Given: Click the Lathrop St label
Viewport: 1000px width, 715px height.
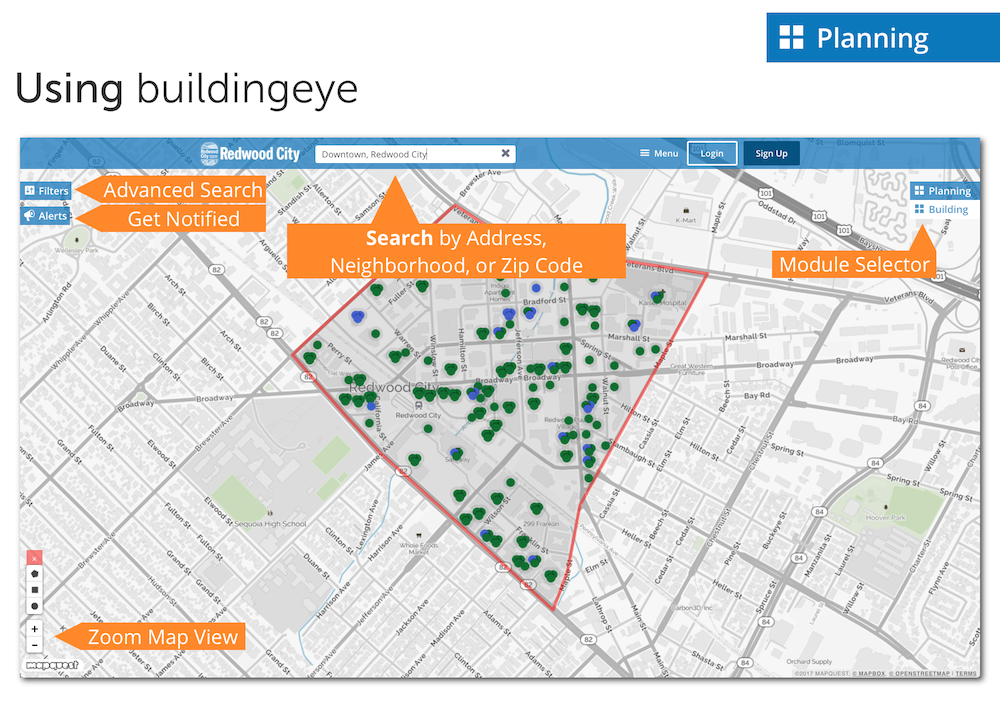Looking at the screenshot, I should (x=602, y=614).
